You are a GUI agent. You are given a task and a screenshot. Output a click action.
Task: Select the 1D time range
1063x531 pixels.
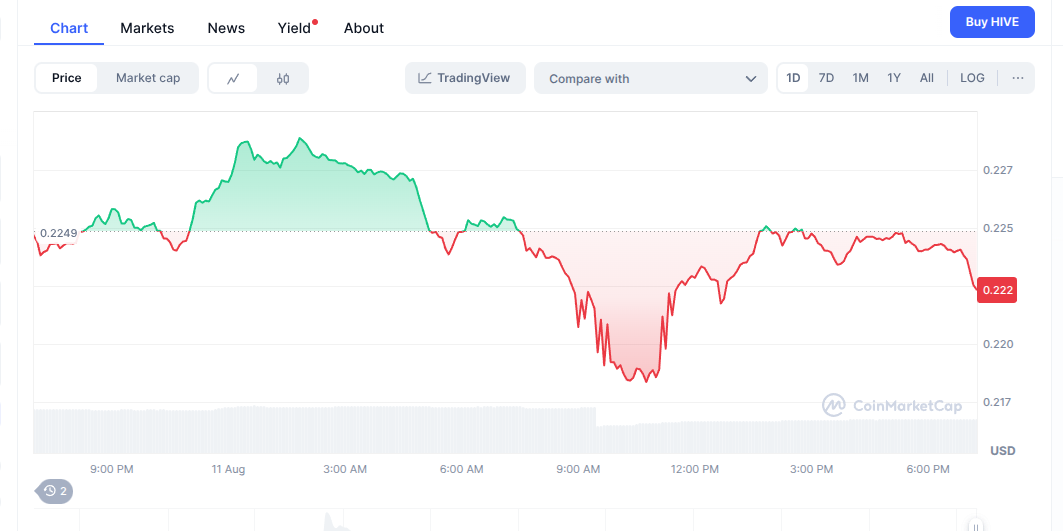793,78
